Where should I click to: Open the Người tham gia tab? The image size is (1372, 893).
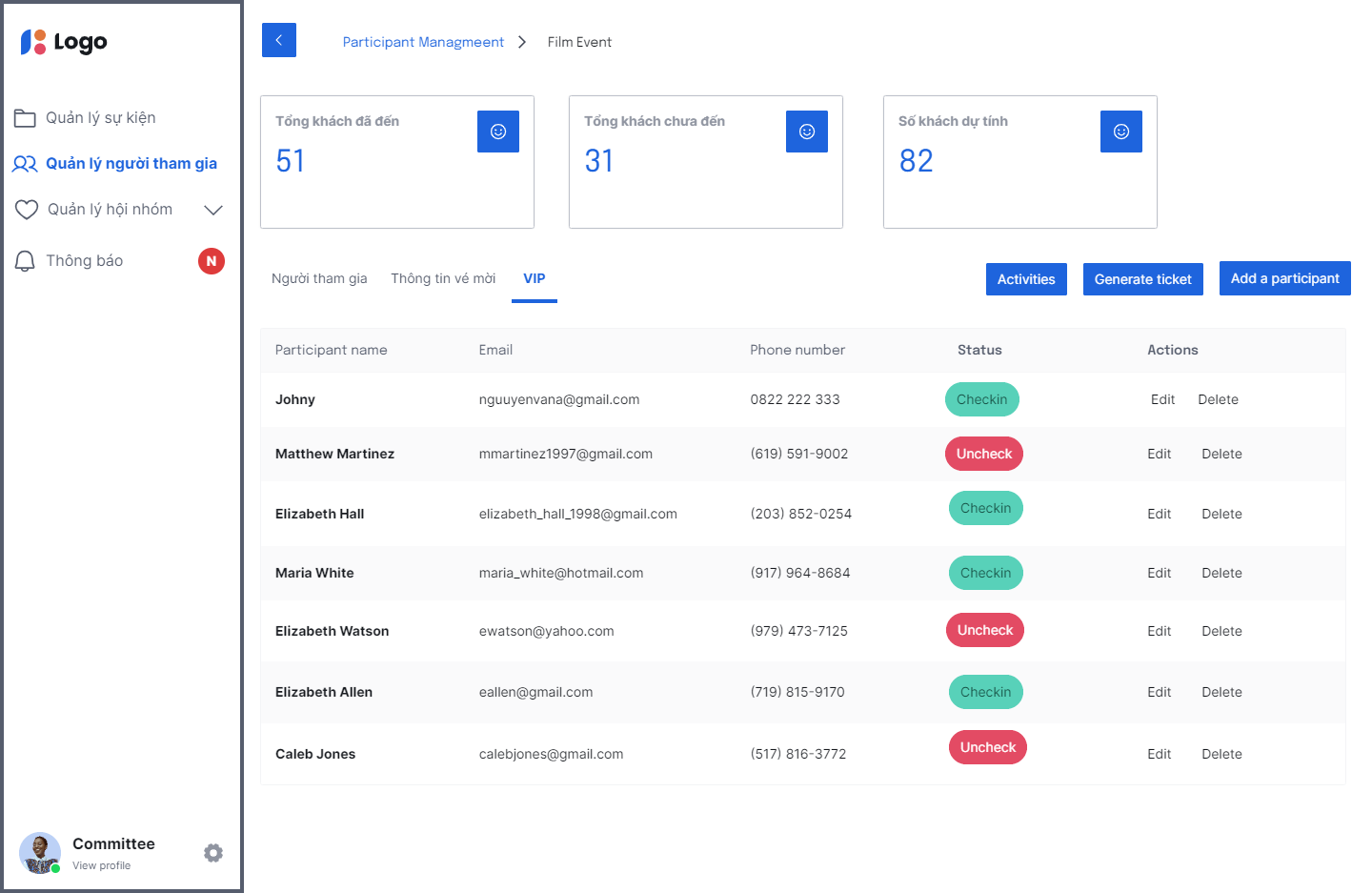tap(319, 278)
